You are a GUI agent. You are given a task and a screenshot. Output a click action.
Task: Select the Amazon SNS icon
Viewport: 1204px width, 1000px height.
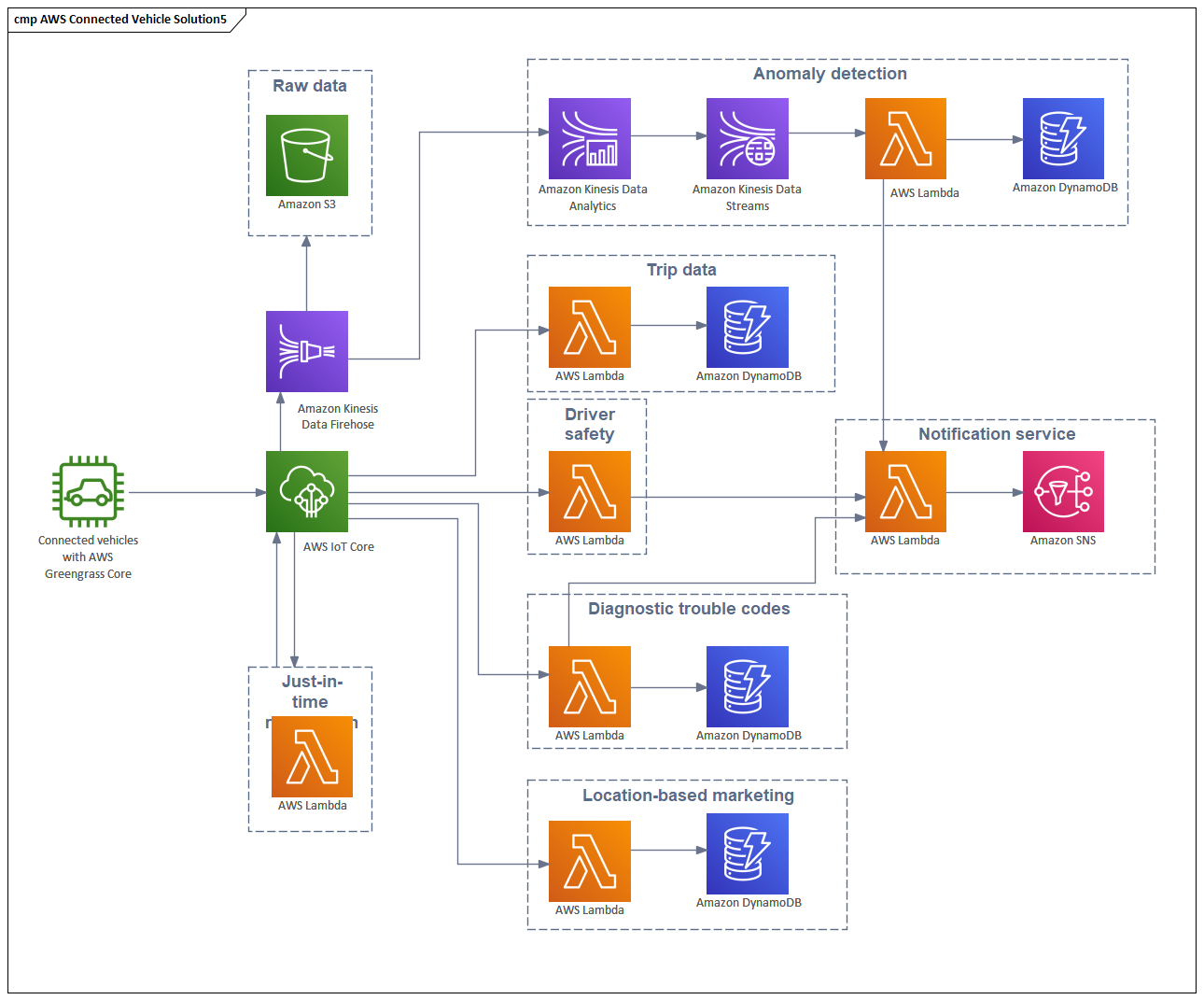(1063, 491)
